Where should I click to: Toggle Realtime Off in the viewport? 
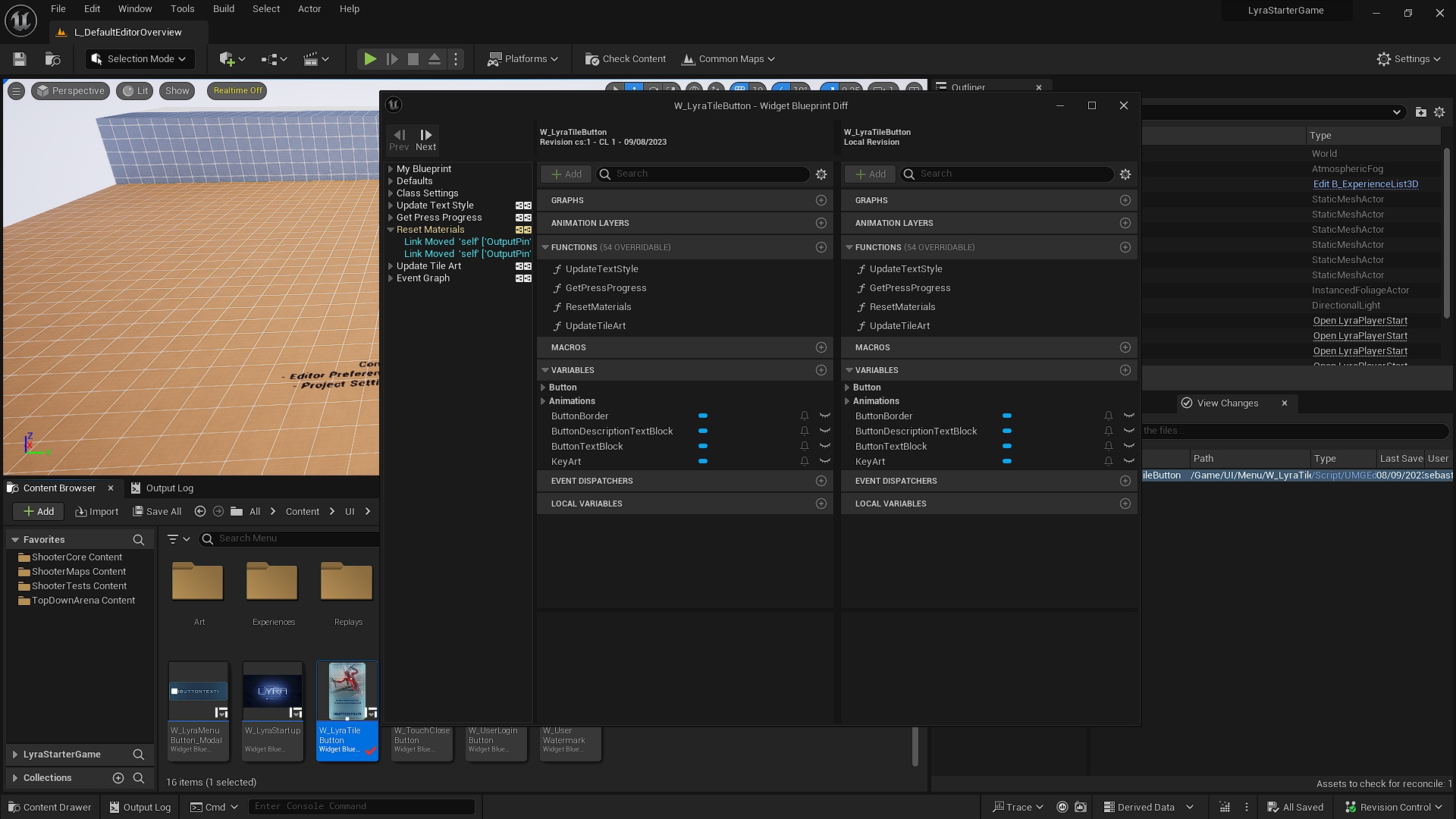click(237, 90)
